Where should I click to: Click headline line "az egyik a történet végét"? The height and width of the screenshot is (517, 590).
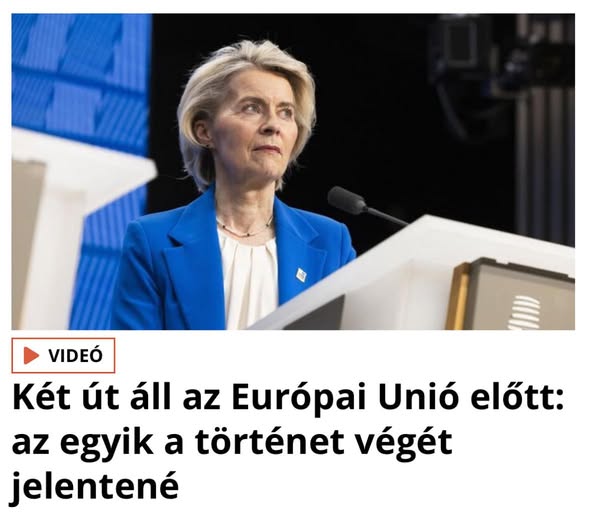pyautogui.click(x=232, y=441)
